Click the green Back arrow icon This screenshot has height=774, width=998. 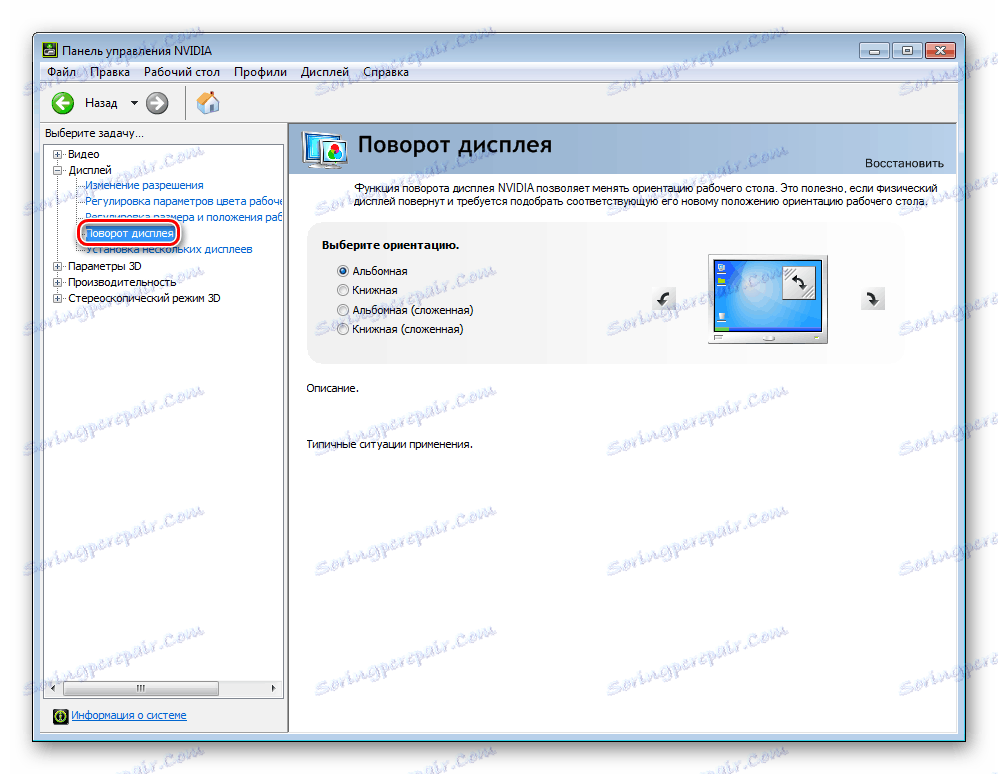(x=63, y=102)
